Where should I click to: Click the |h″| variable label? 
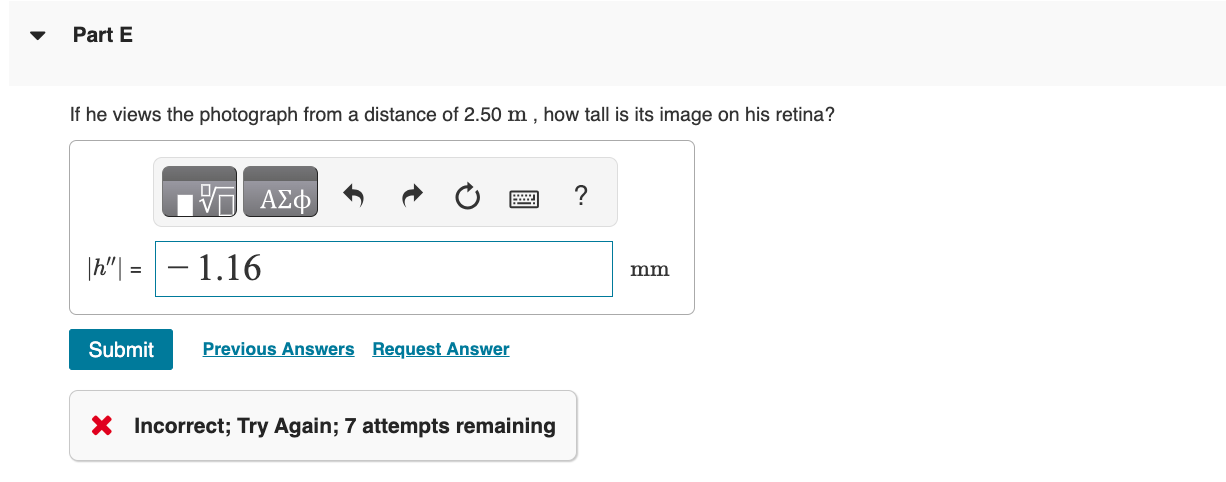pos(106,269)
